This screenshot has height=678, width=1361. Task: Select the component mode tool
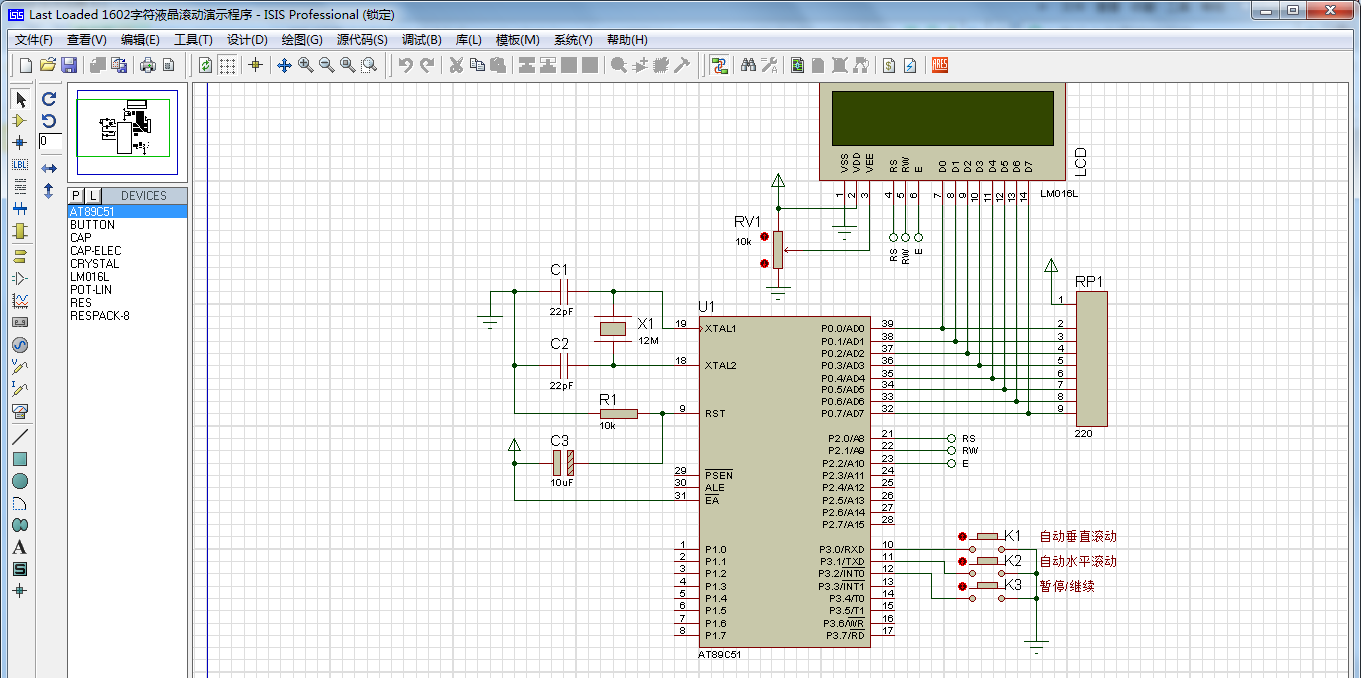pyautogui.click(x=20, y=121)
